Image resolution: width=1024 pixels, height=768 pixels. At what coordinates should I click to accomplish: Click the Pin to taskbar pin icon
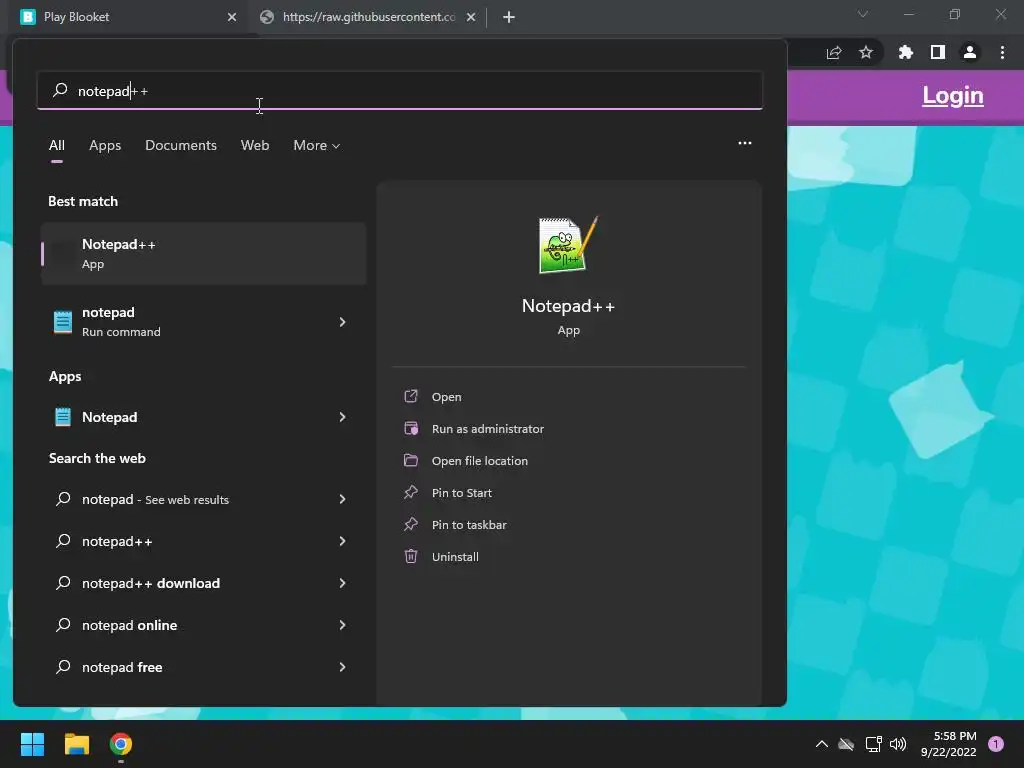click(x=411, y=524)
